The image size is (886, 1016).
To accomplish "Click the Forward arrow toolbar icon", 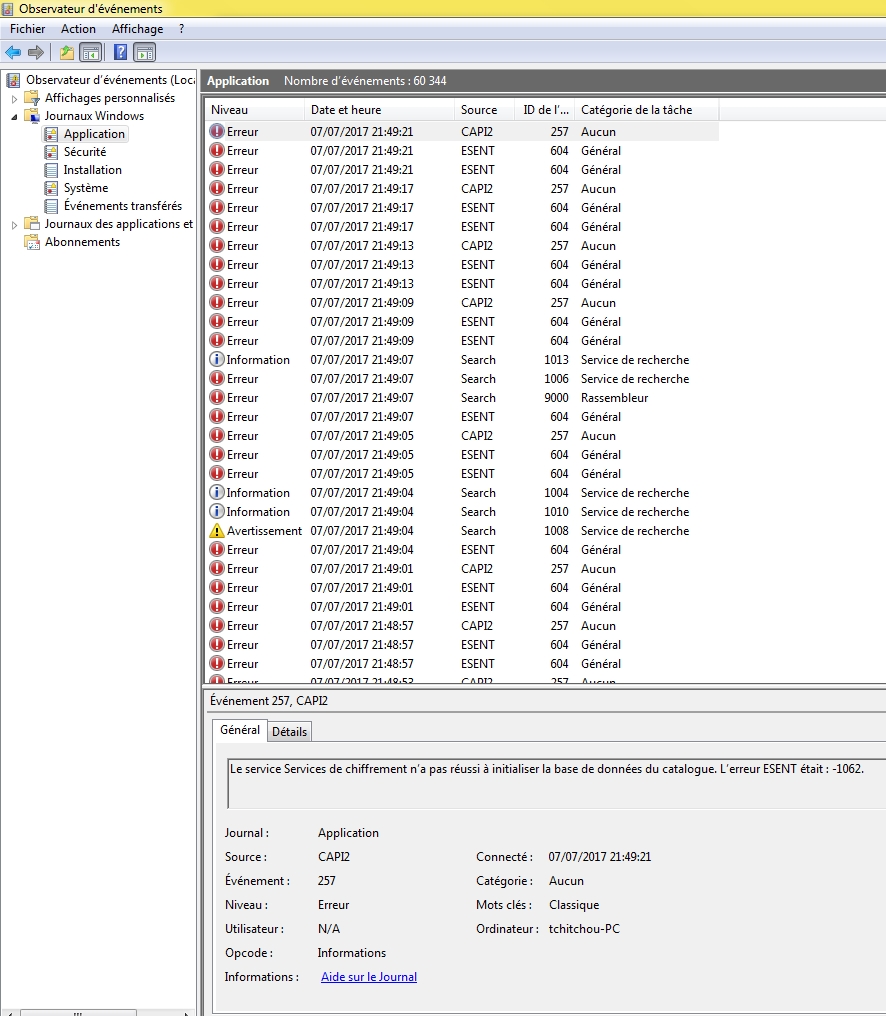I will click(x=36, y=52).
